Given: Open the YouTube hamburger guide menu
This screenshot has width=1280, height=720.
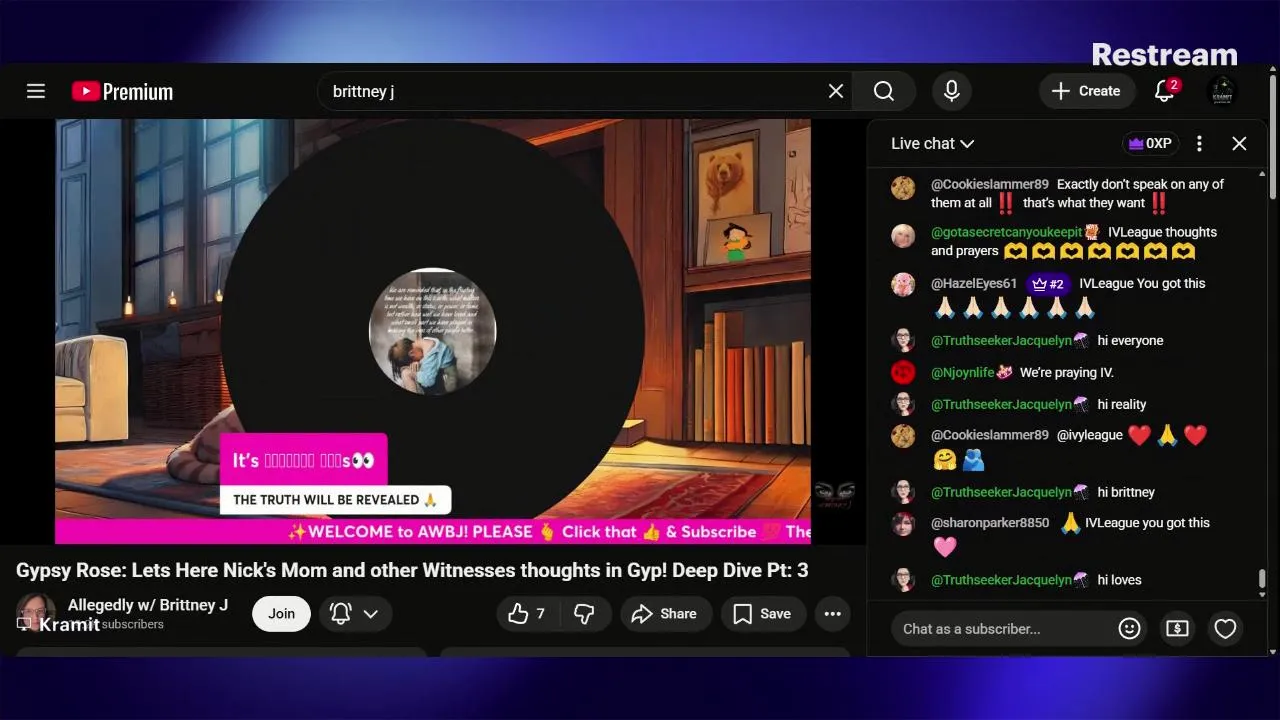Looking at the screenshot, I should [36, 91].
